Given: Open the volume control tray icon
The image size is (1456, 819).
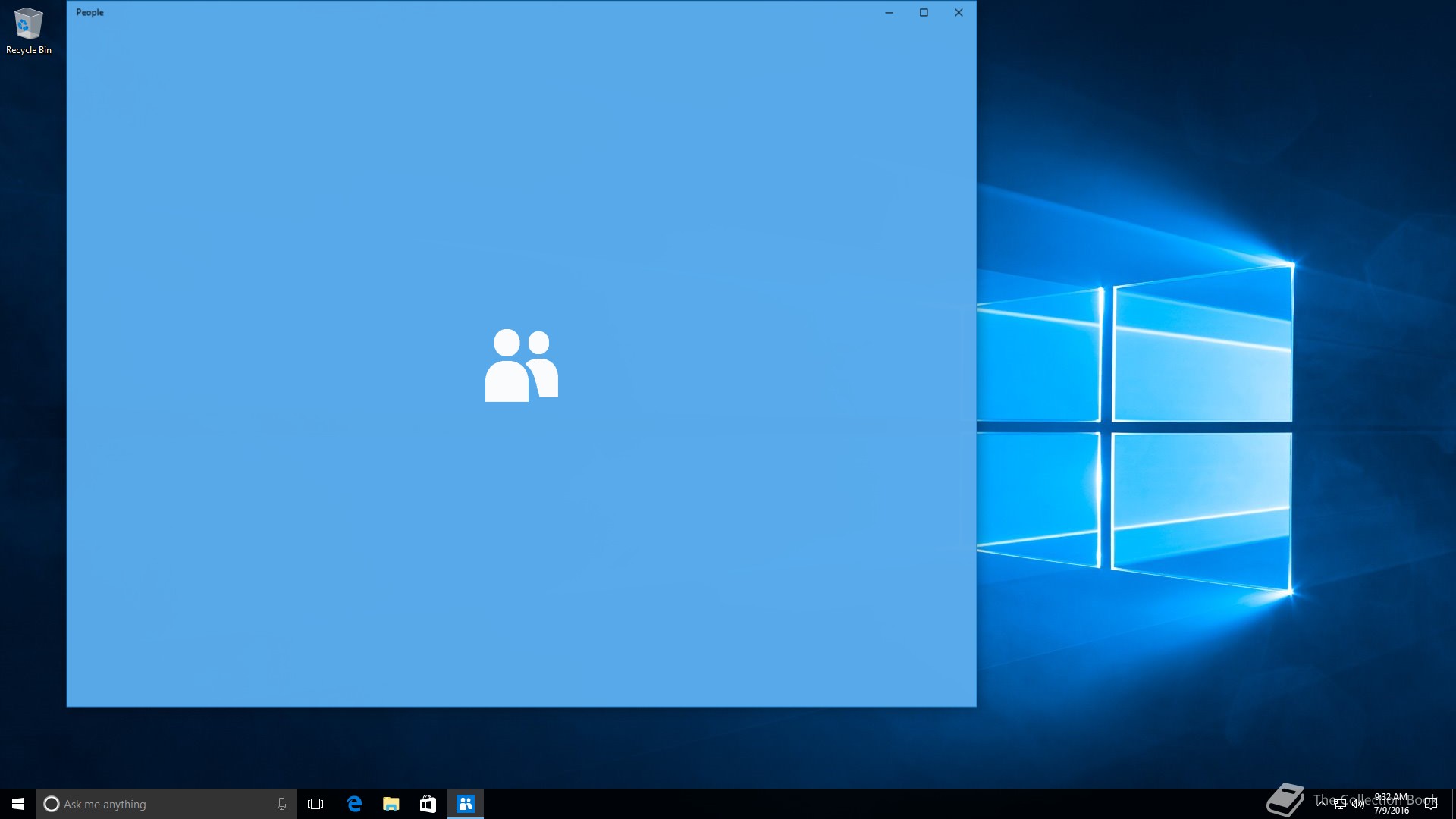Looking at the screenshot, I should 1358,804.
